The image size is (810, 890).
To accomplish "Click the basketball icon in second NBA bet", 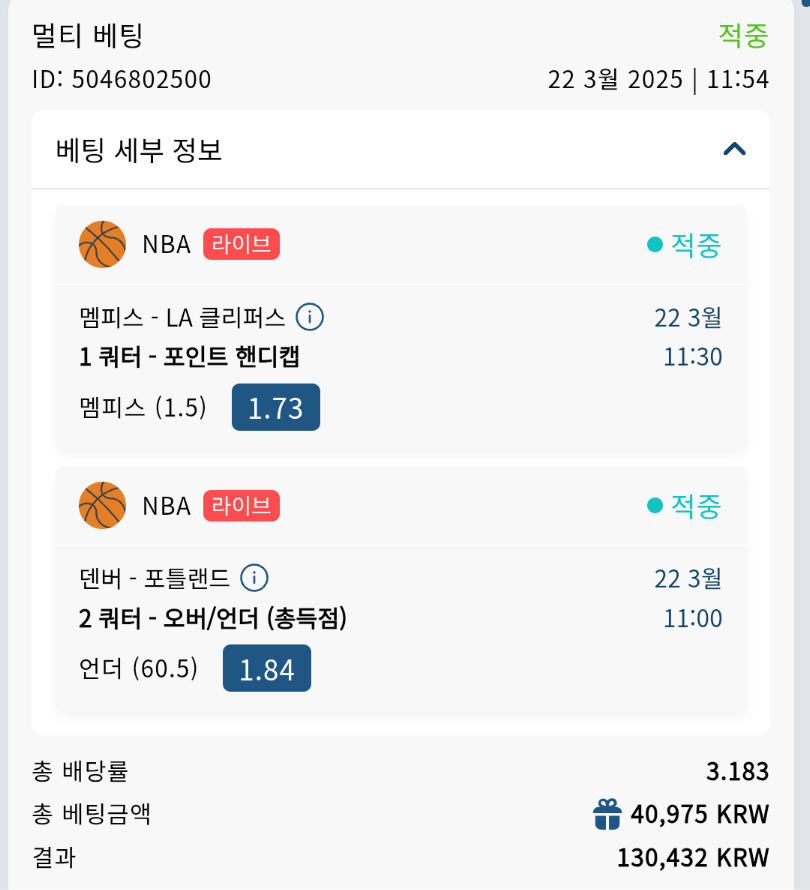I will tap(102, 505).
